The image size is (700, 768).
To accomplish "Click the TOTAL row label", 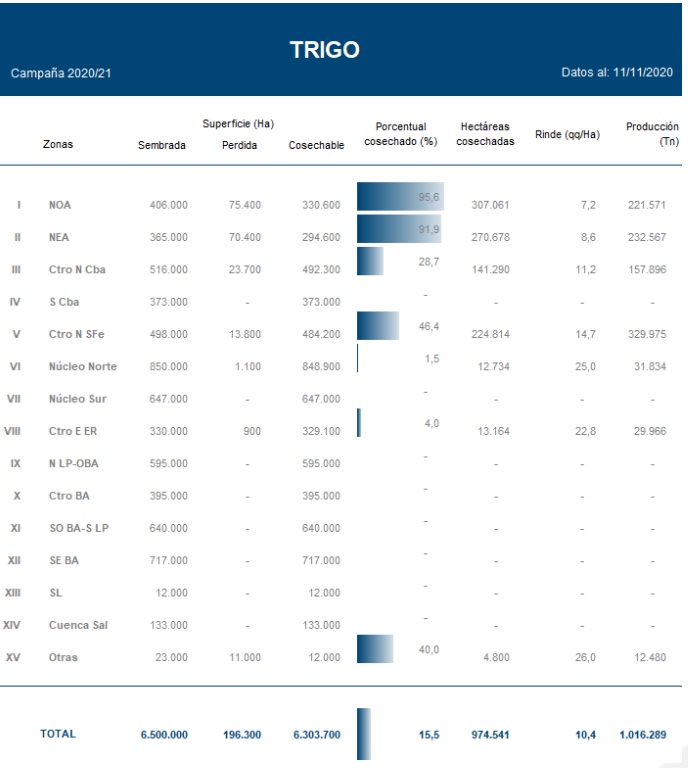I will pyautogui.click(x=58, y=734).
